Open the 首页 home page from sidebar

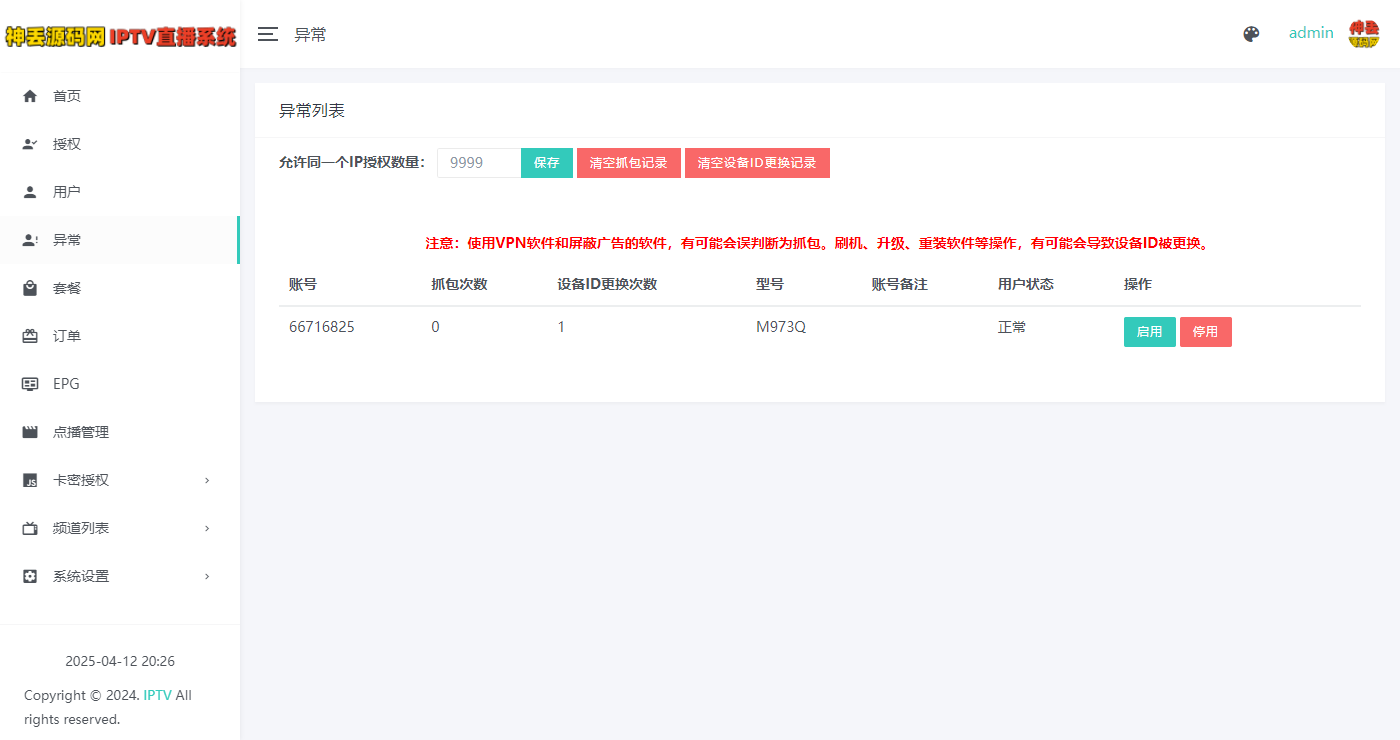67,95
